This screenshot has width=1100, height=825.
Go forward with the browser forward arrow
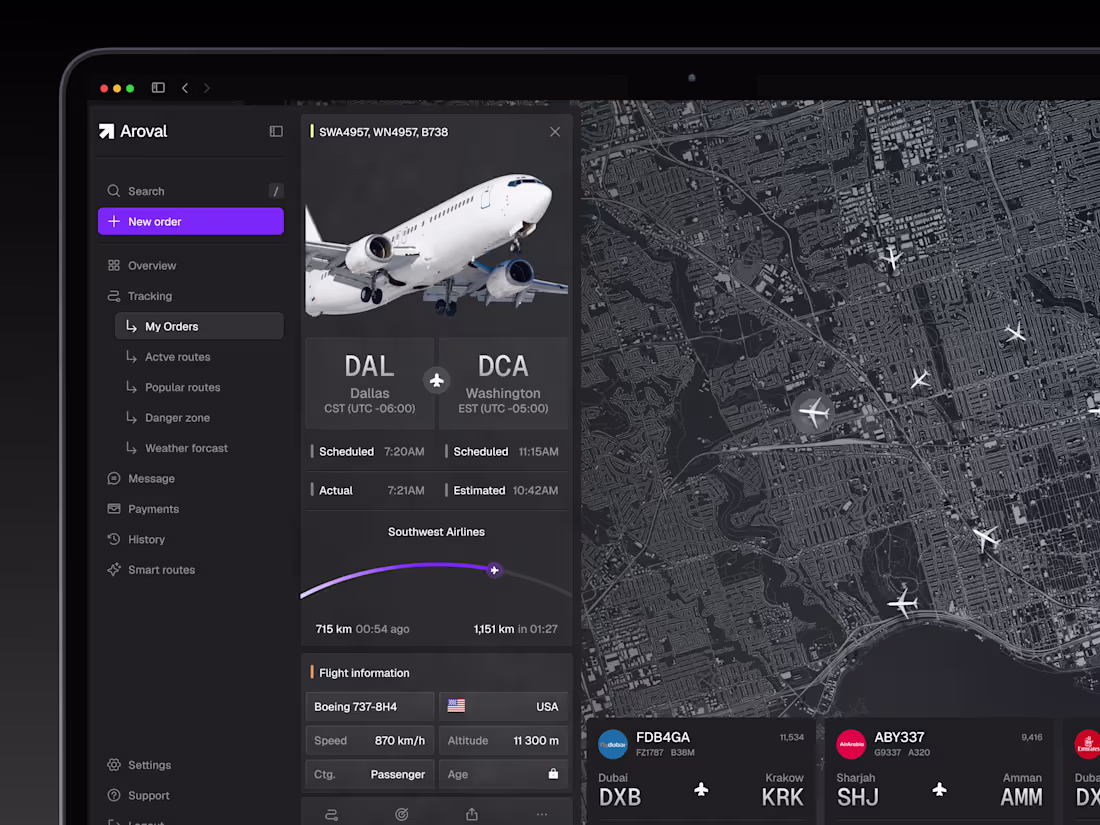click(x=206, y=88)
